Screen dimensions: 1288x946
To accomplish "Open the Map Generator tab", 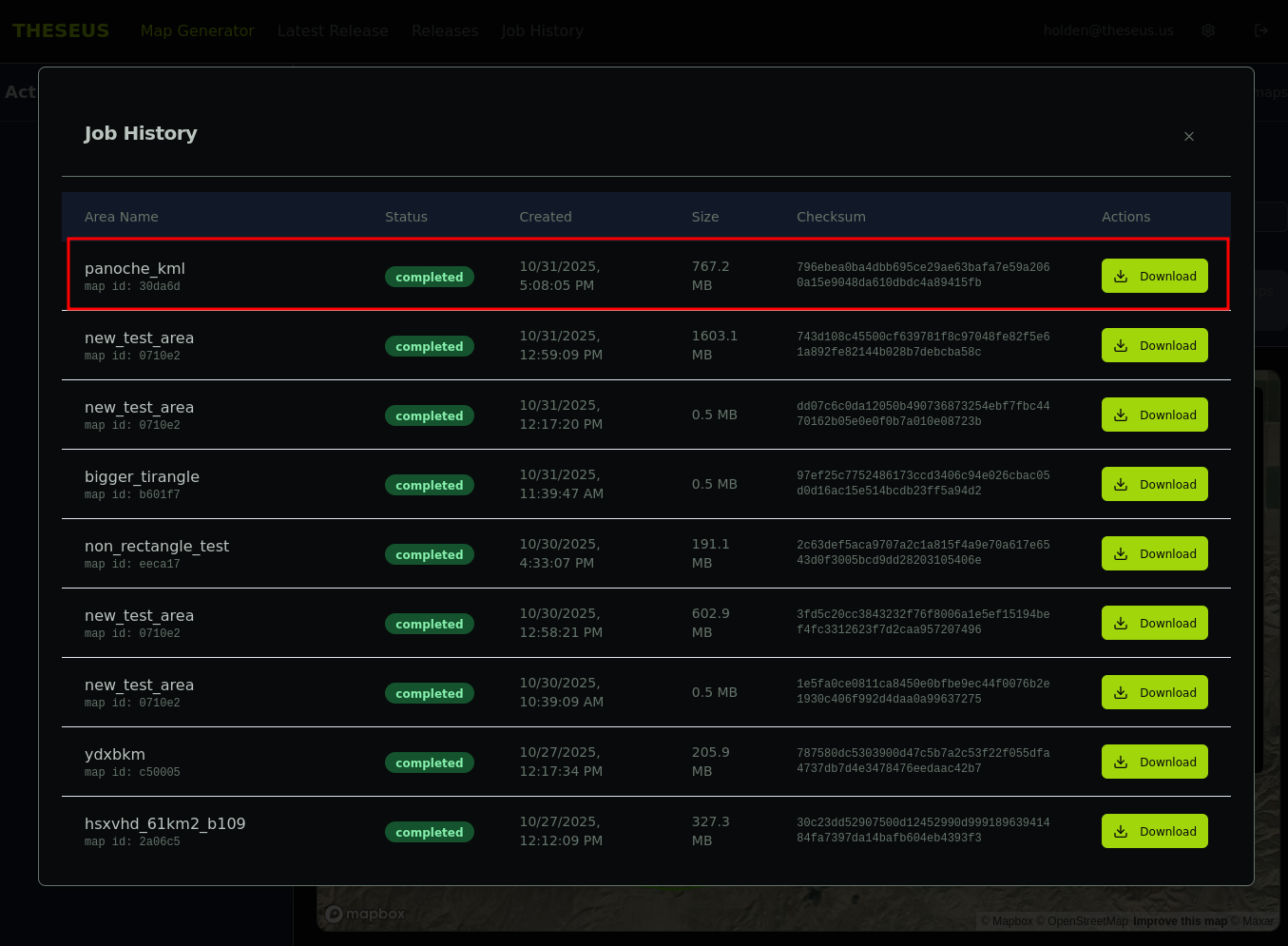I will coord(197,30).
